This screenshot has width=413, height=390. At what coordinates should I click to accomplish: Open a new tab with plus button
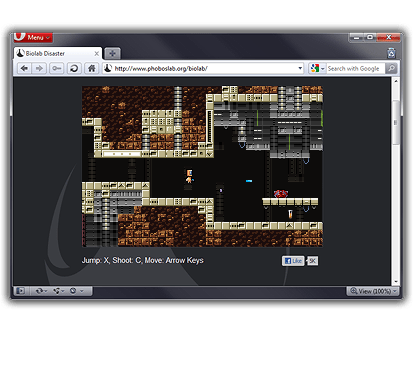tap(112, 53)
